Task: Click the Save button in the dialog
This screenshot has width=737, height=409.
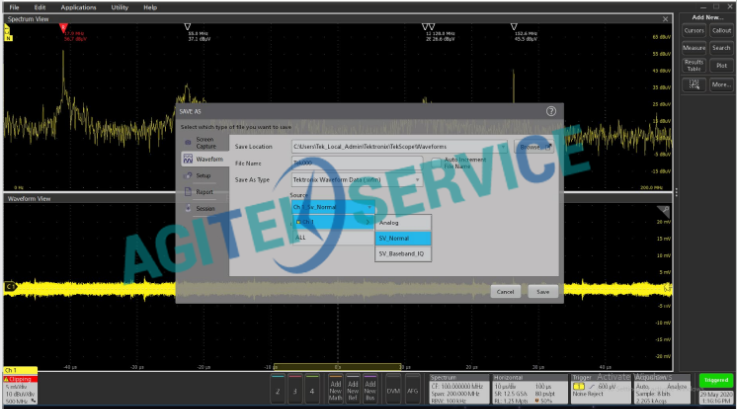Action: pos(543,291)
